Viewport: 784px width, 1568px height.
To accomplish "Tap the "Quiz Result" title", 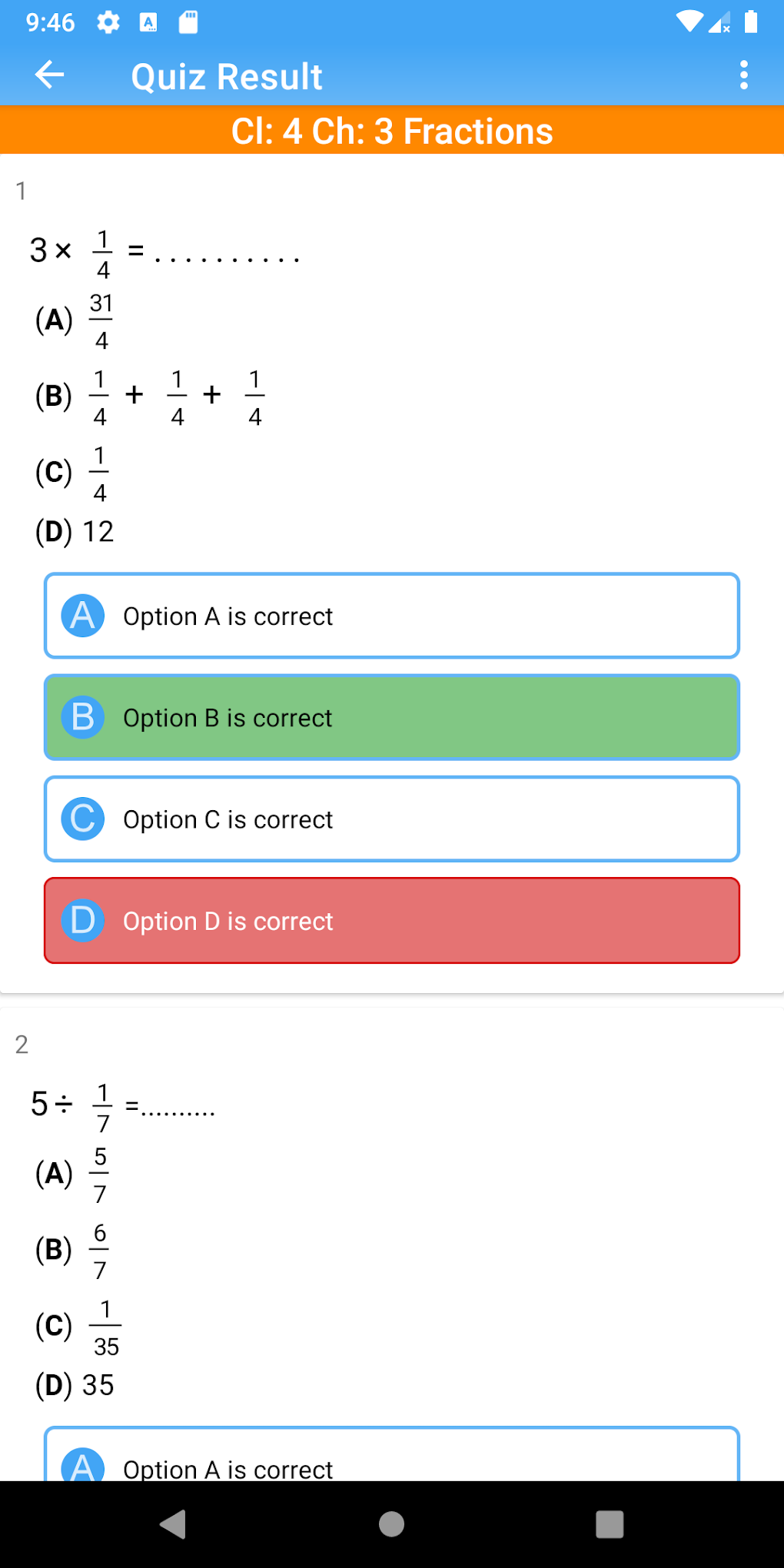I will click(x=227, y=77).
